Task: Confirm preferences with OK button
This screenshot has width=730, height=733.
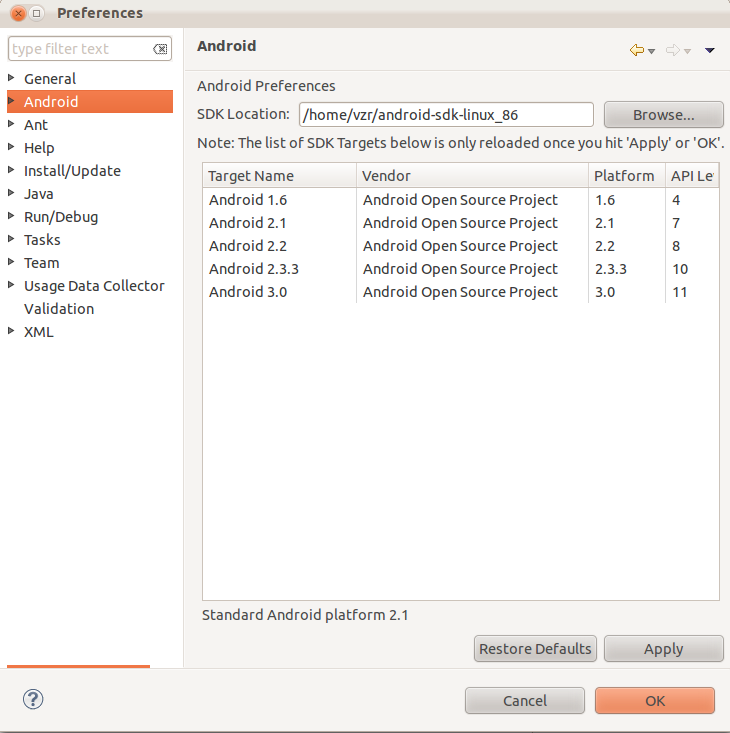Action: (655, 700)
